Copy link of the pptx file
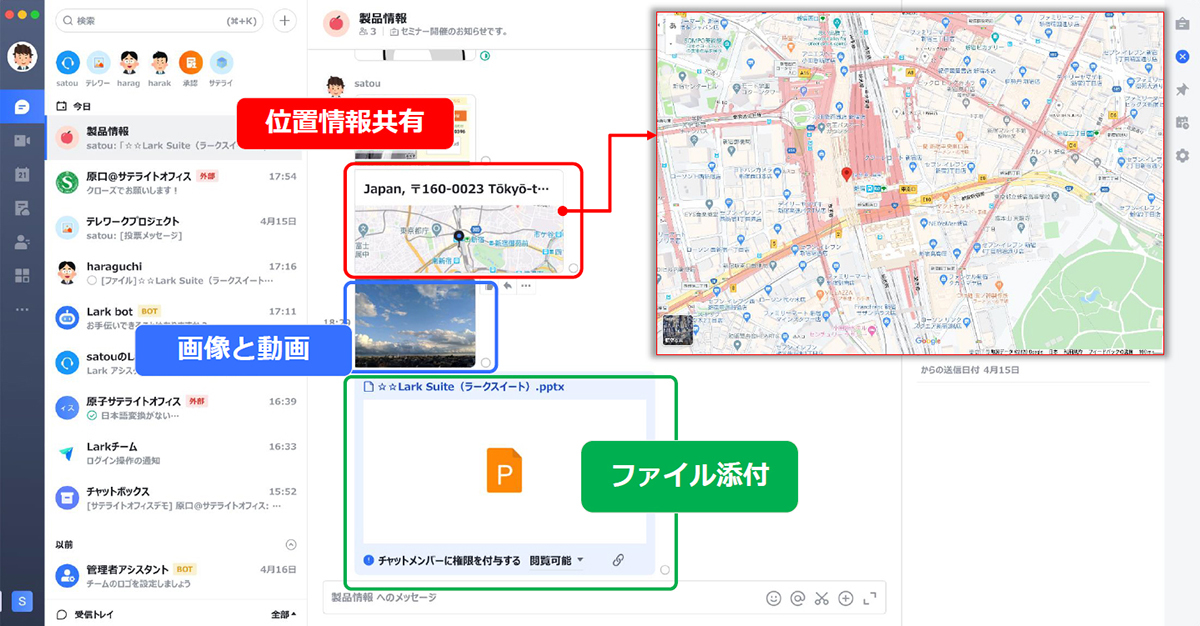The width and height of the screenshot is (1200, 626). (x=618, y=560)
